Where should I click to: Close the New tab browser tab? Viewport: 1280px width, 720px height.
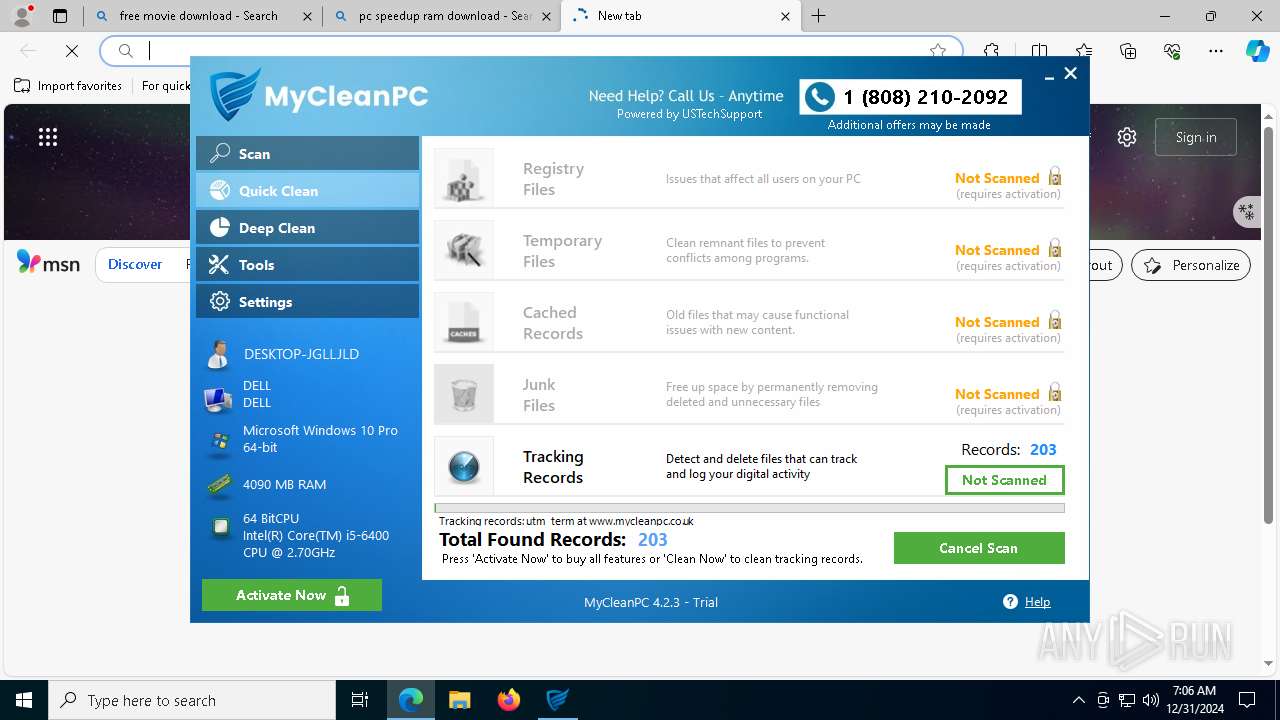tap(785, 16)
